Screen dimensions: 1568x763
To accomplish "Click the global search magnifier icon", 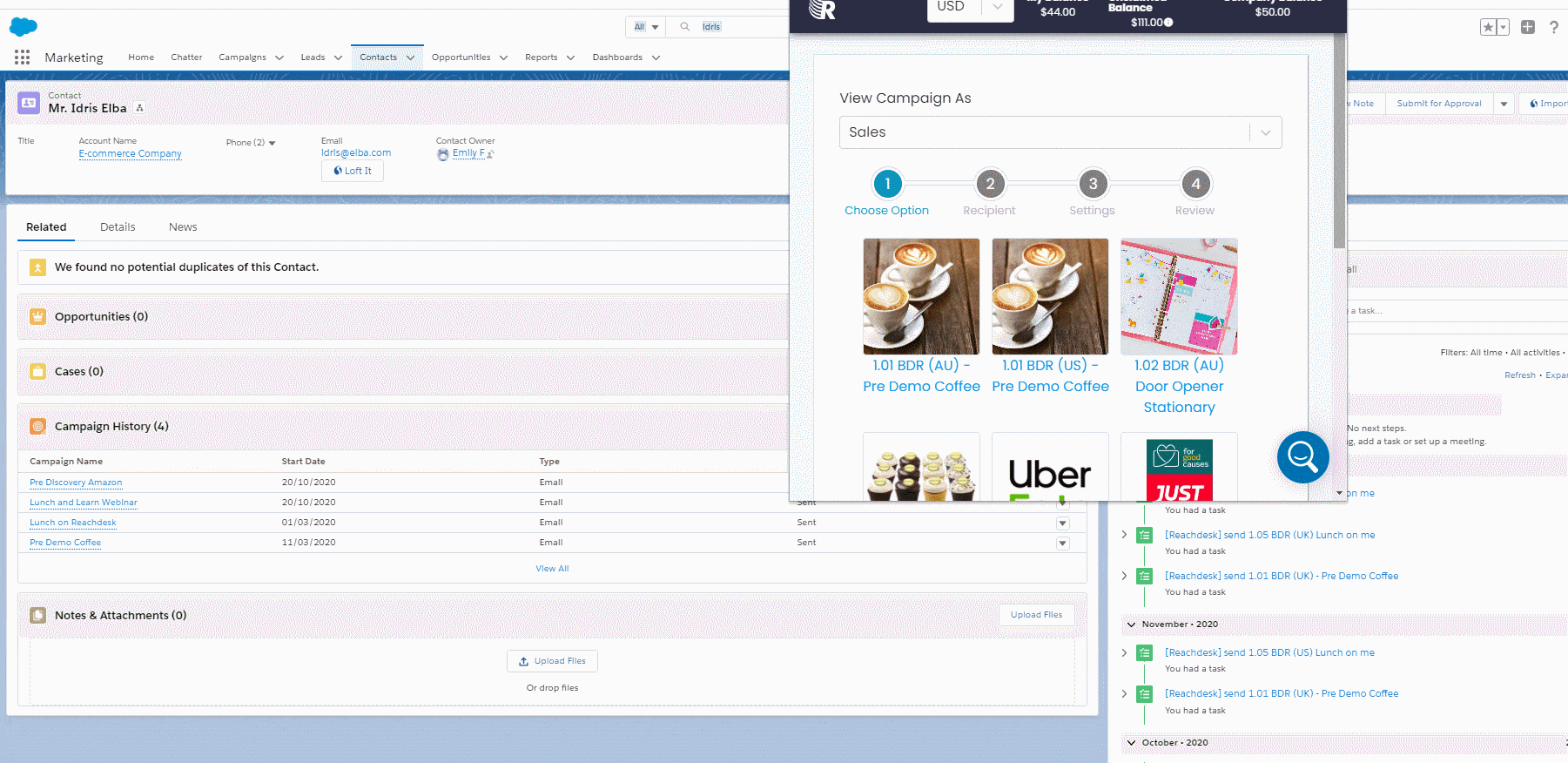I will point(685,27).
